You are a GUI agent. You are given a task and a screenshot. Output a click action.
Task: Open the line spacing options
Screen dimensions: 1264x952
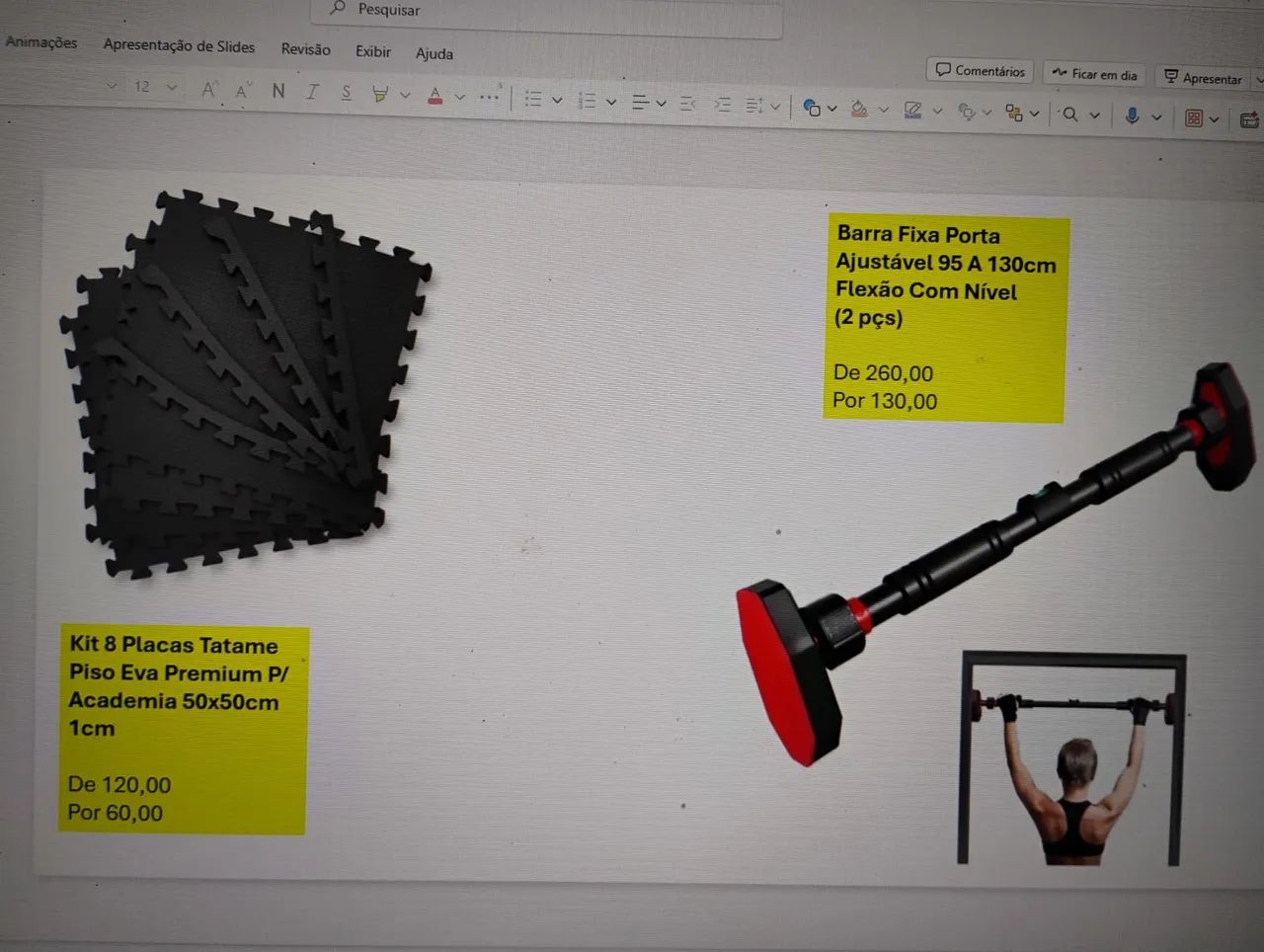pos(754,105)
